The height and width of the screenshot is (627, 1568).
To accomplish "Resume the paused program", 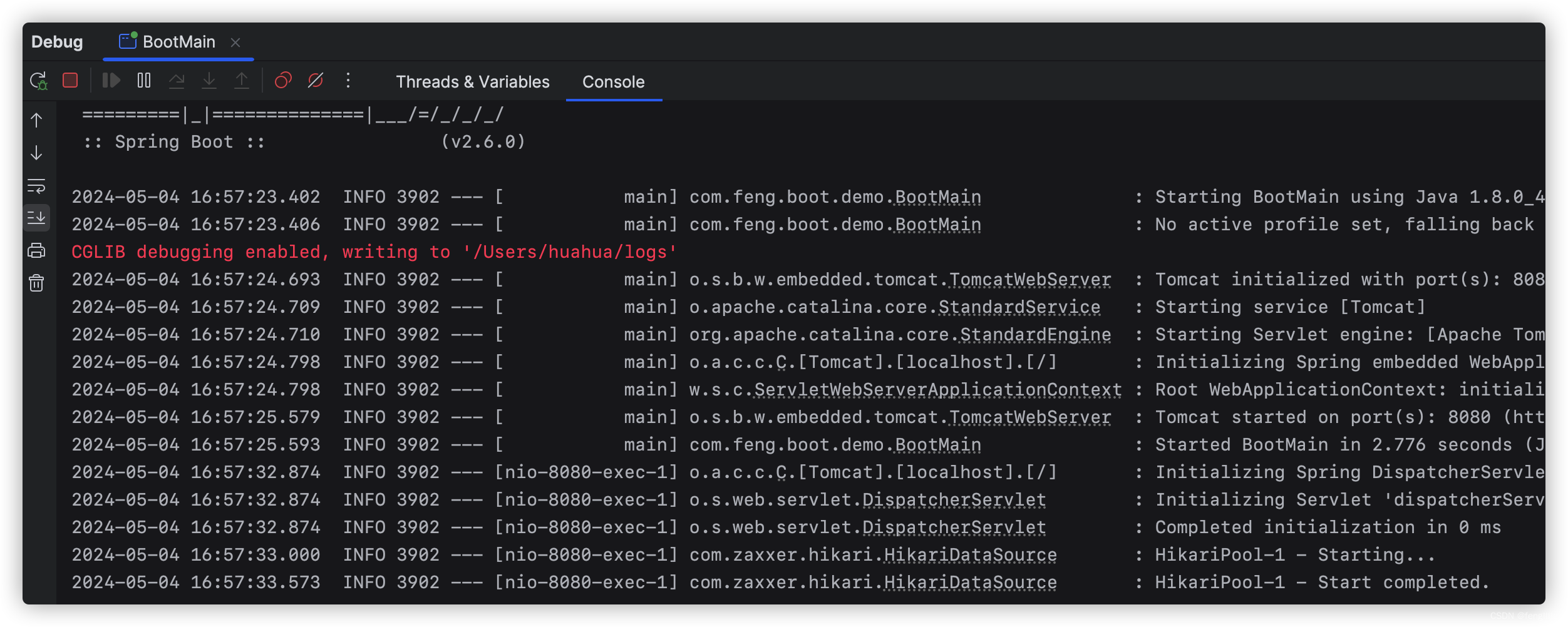I will [111, 80].
